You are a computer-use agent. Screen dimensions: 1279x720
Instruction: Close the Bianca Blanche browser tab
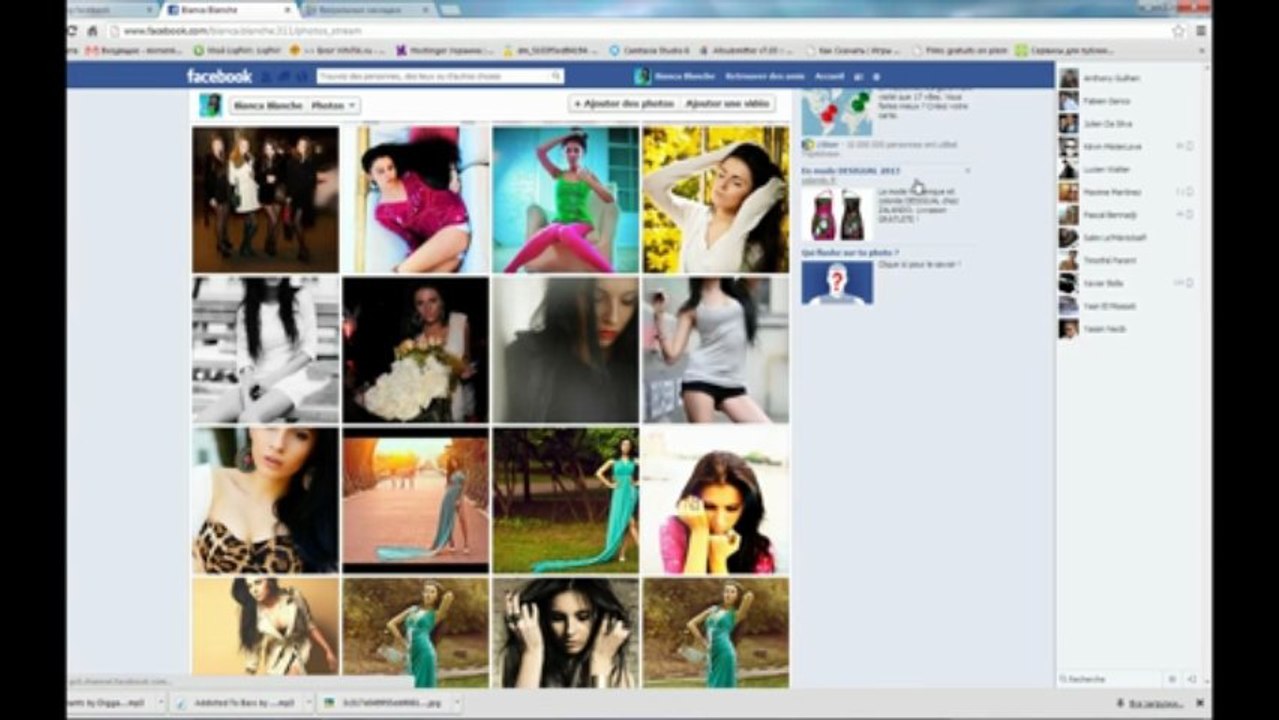tap(289, 10)
